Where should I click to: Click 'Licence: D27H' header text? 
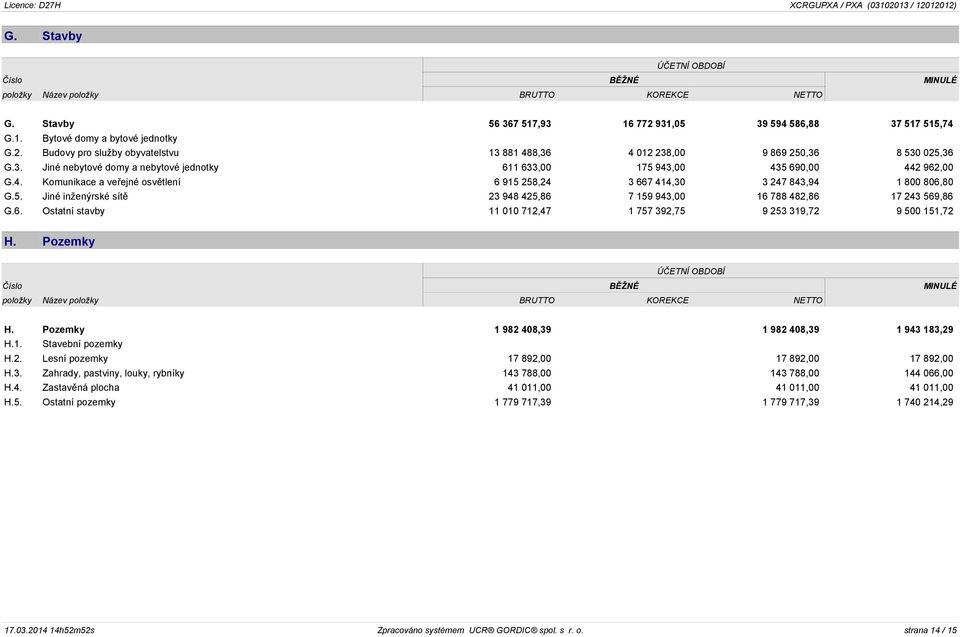click(x=32, y=5)
